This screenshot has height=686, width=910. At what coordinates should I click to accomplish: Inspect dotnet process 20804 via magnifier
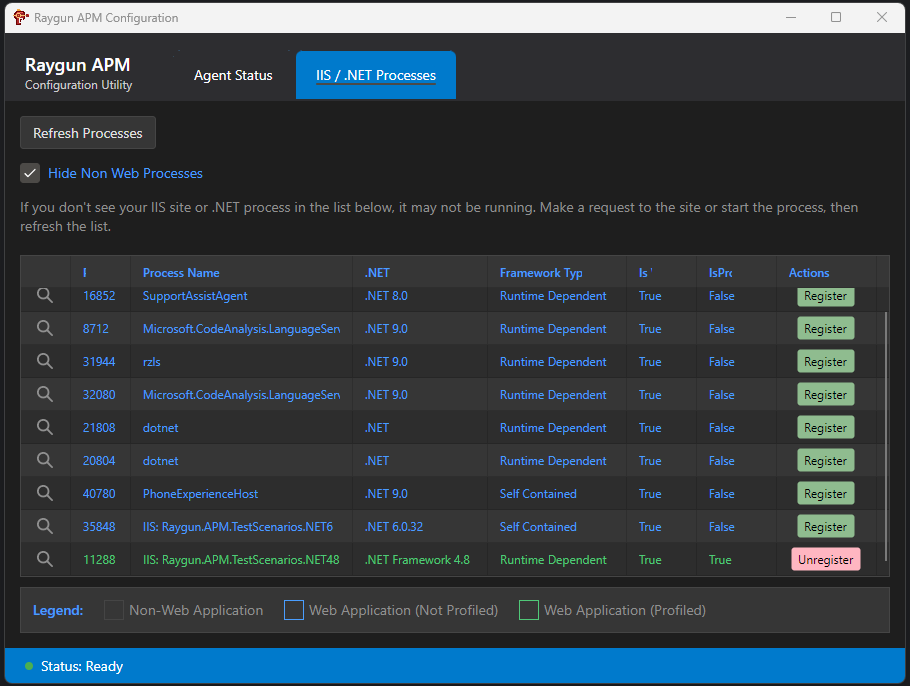45,461
